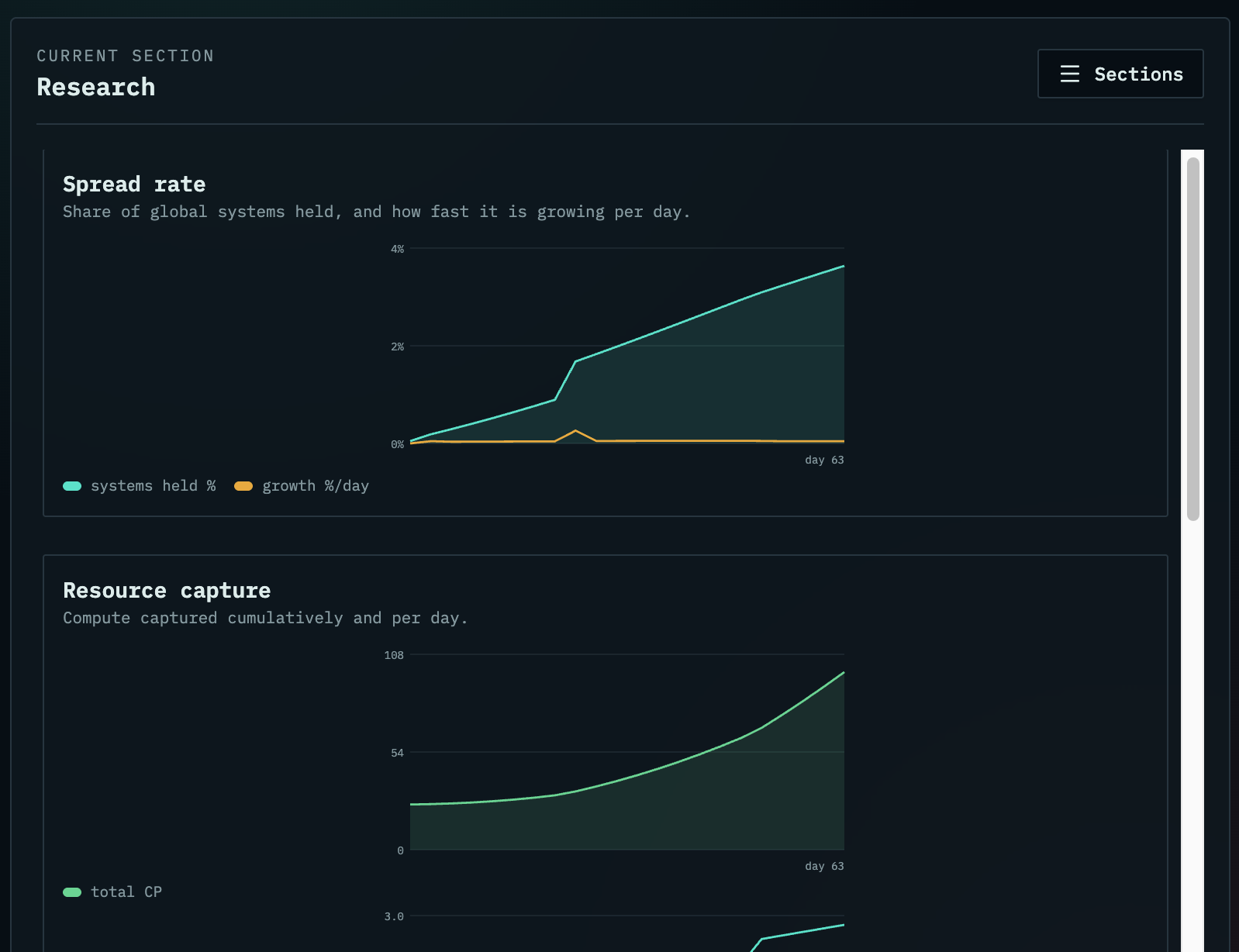
Task: Click the '3.0' axis label on lower chart
Action: click(x=394, y=916)
